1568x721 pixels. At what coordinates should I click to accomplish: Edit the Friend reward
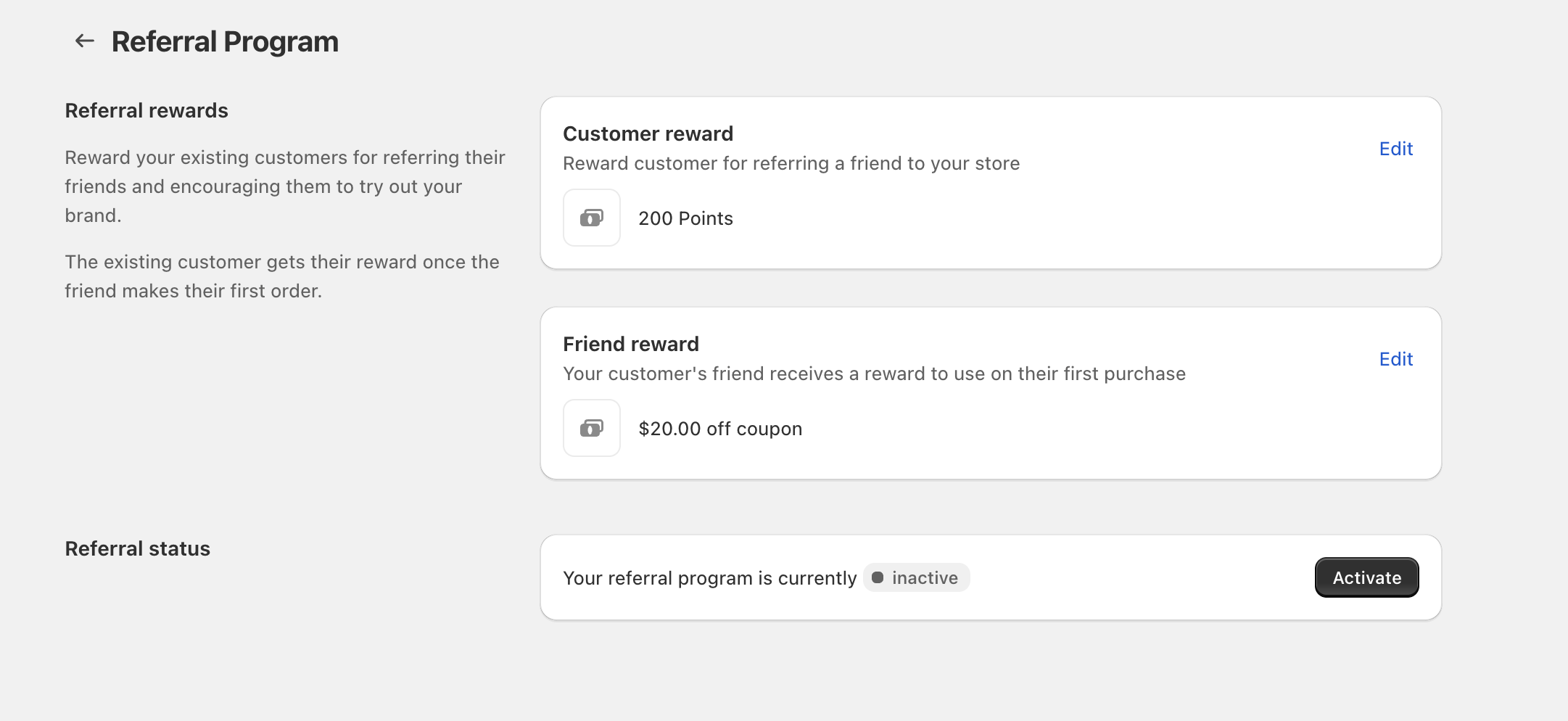click(x=1395, y=358)
